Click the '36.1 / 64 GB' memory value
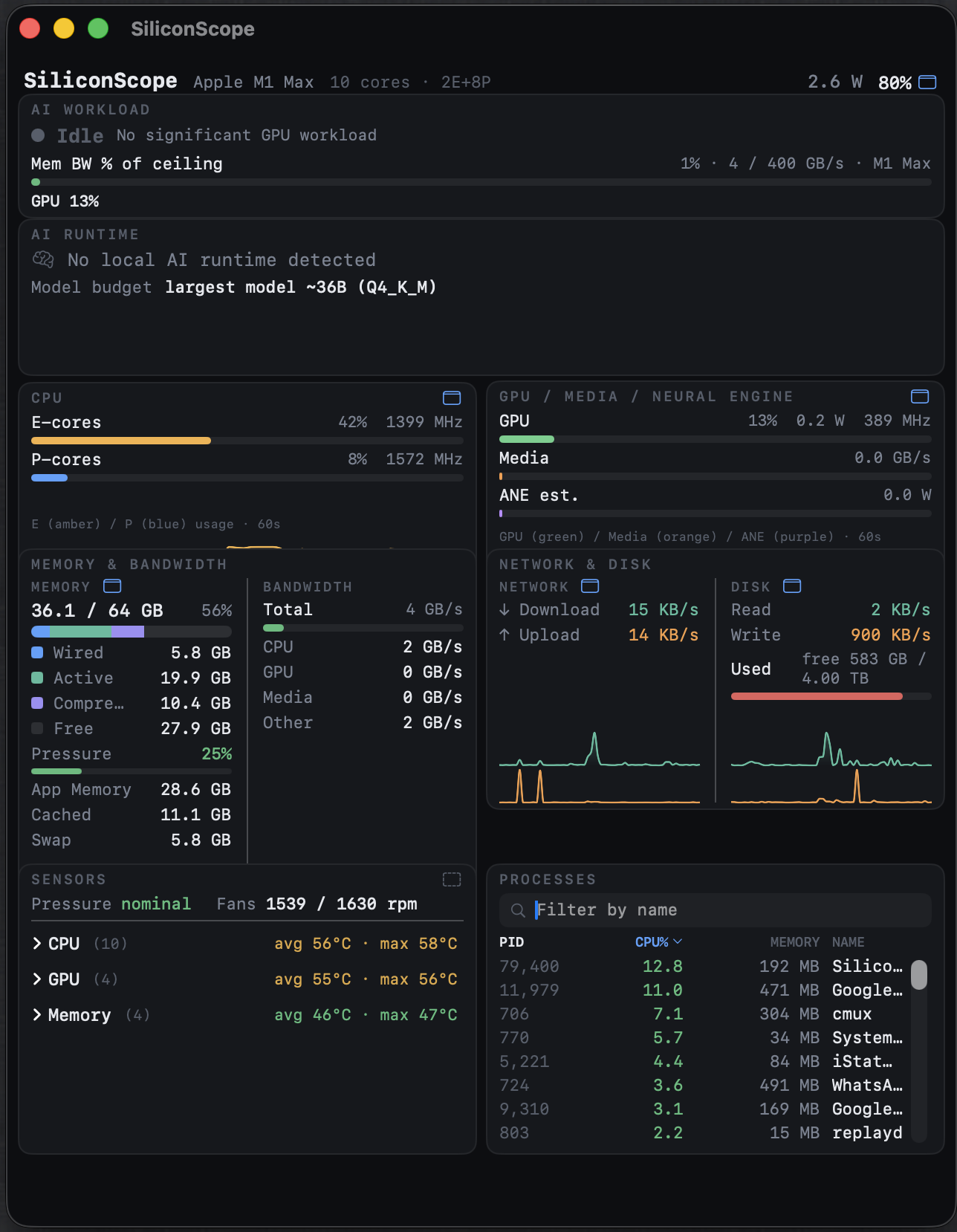This screenshot has height=1232, width=957. (x=97, y=610)
